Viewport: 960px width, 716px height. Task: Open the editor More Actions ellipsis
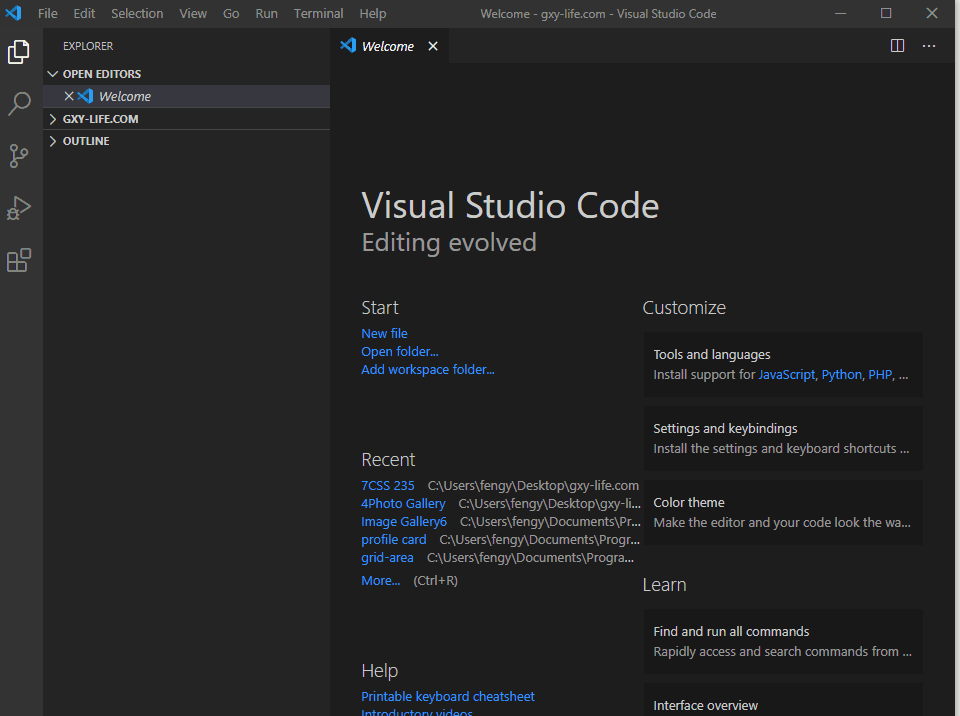(x=929, y=46)
